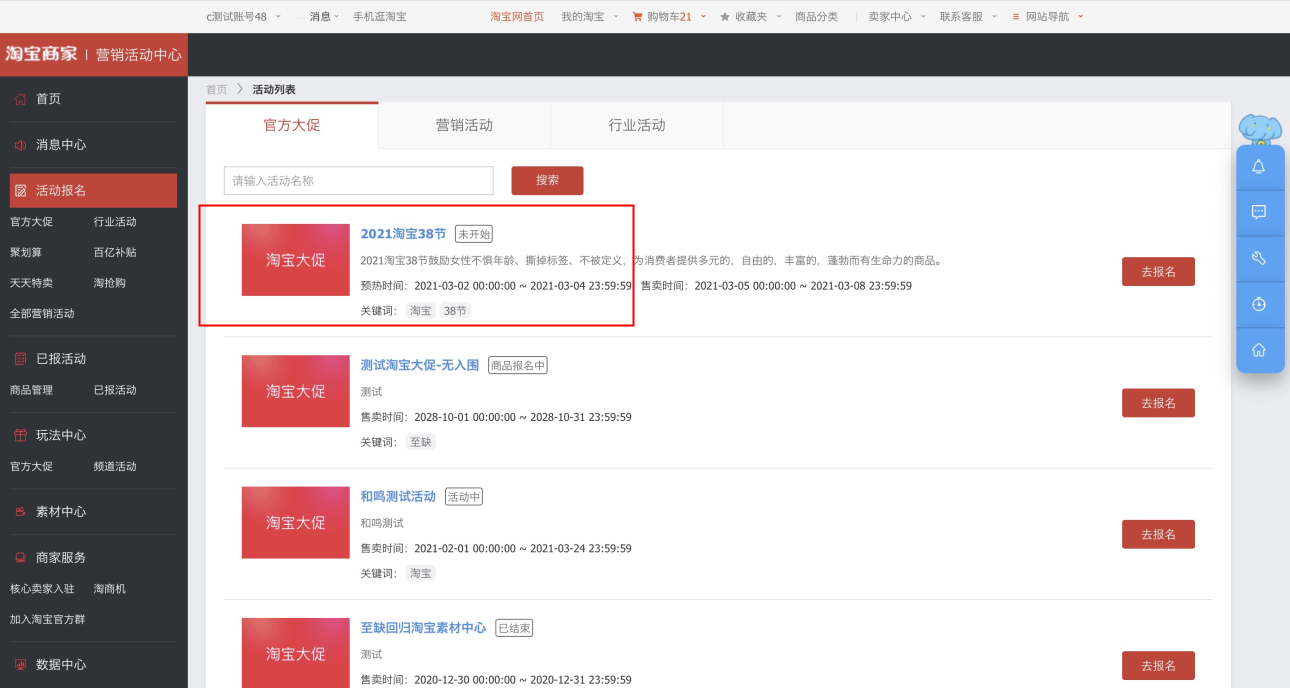The image size is (1290, 688).
Task: Click 去报名 for 测试淘宝大促-无入围
Action: [x=1158, y=403]
